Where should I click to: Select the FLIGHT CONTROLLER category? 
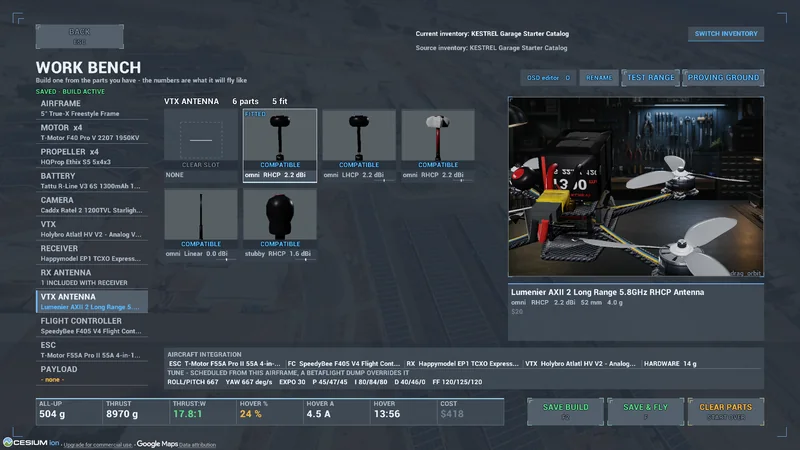pos(92,326)
